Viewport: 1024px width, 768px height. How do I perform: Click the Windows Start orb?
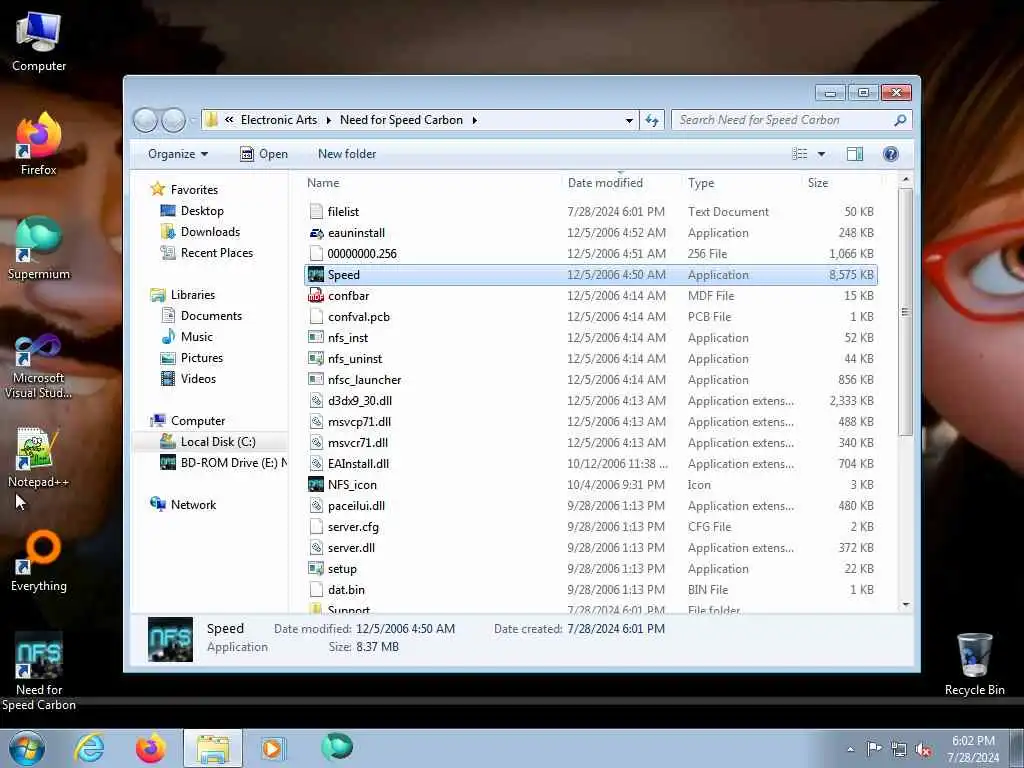point(27,748)
